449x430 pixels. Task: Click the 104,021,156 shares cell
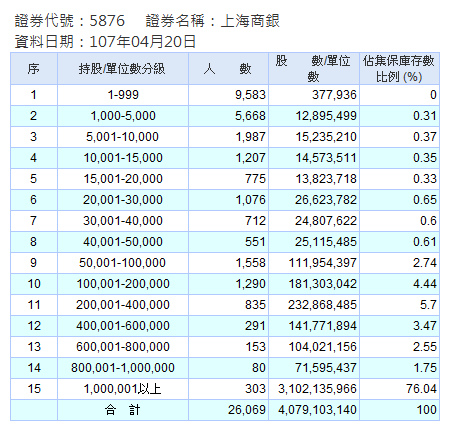(314, 347)
